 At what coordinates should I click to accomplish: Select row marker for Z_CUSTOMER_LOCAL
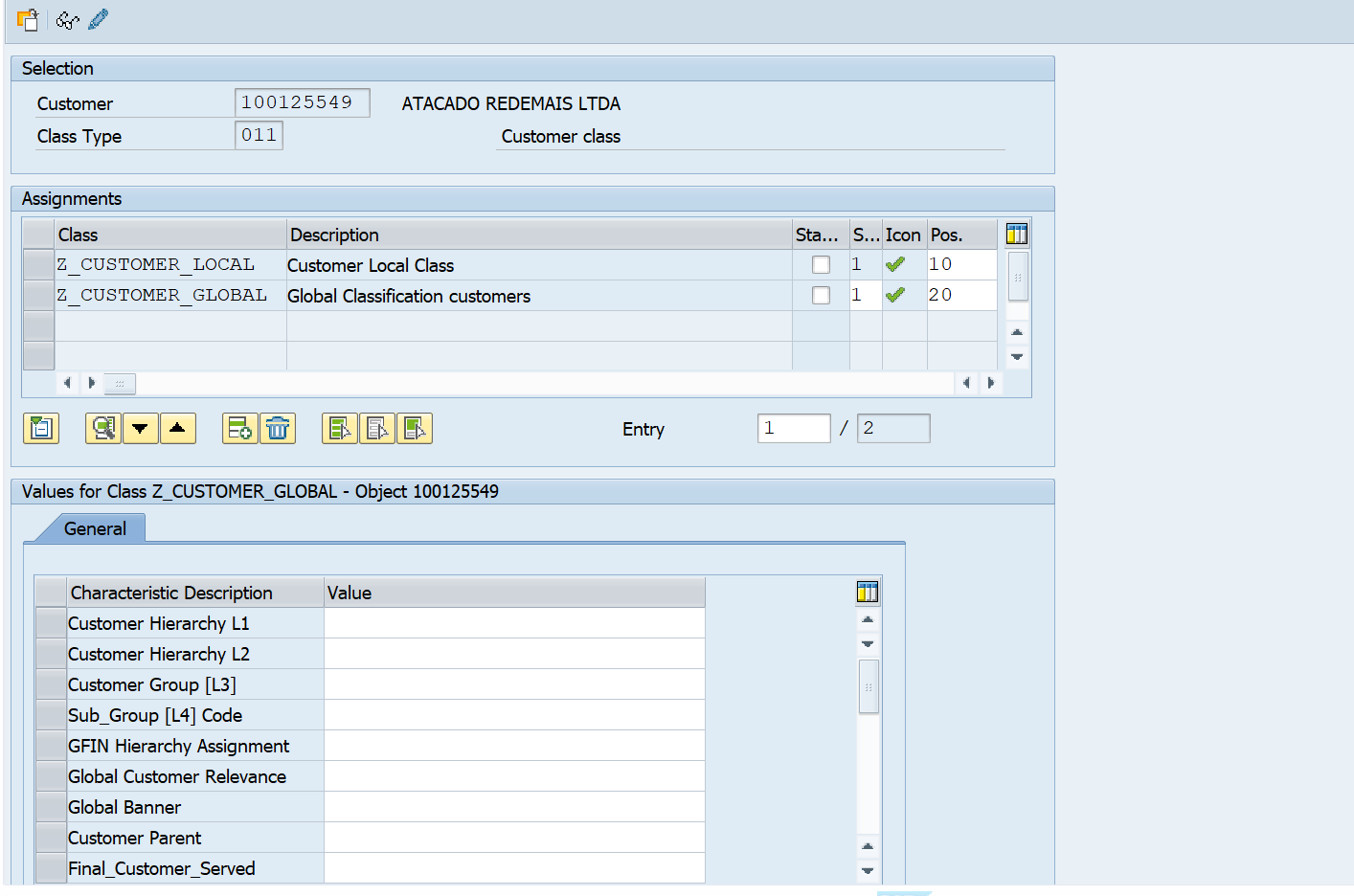[x=38, y=264]
